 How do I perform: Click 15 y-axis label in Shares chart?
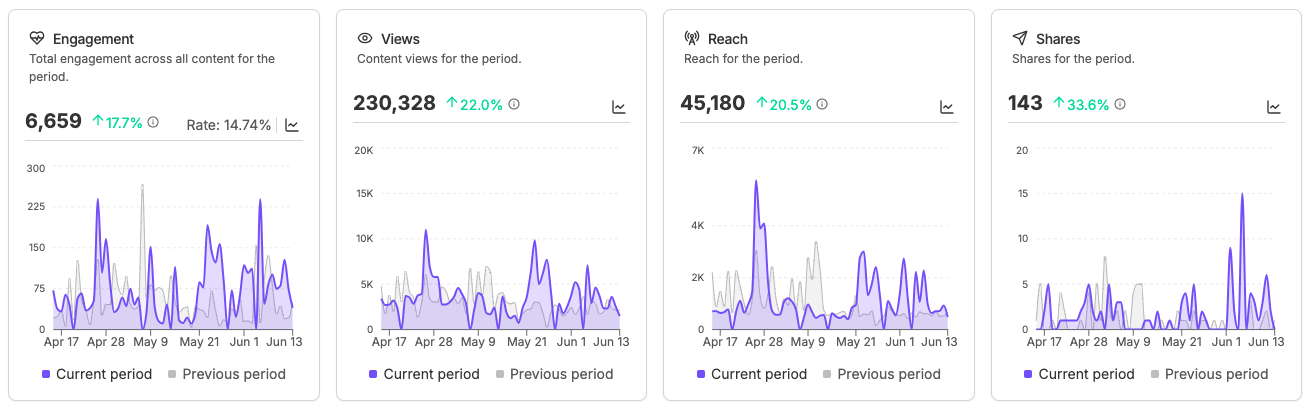coord(1021,194)
